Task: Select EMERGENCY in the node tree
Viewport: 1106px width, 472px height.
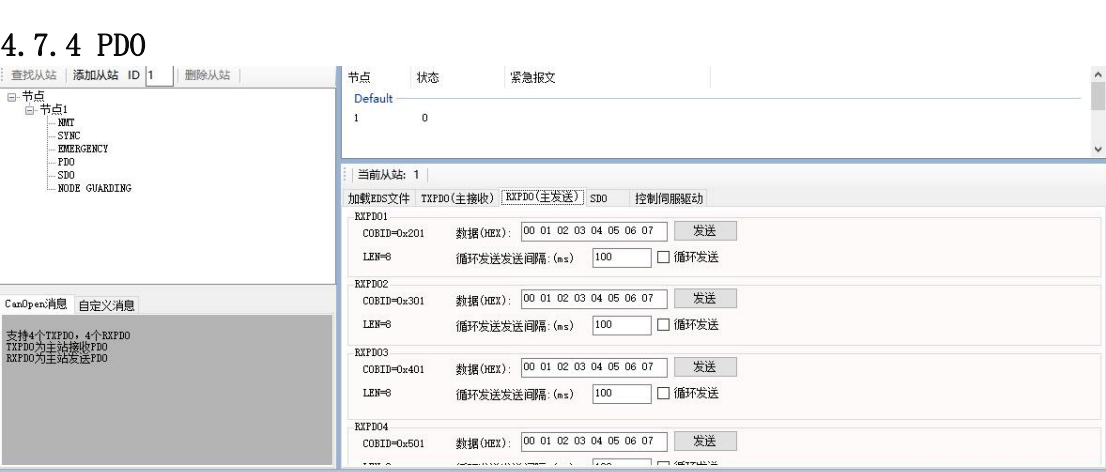Action: (x=85, y=147)
